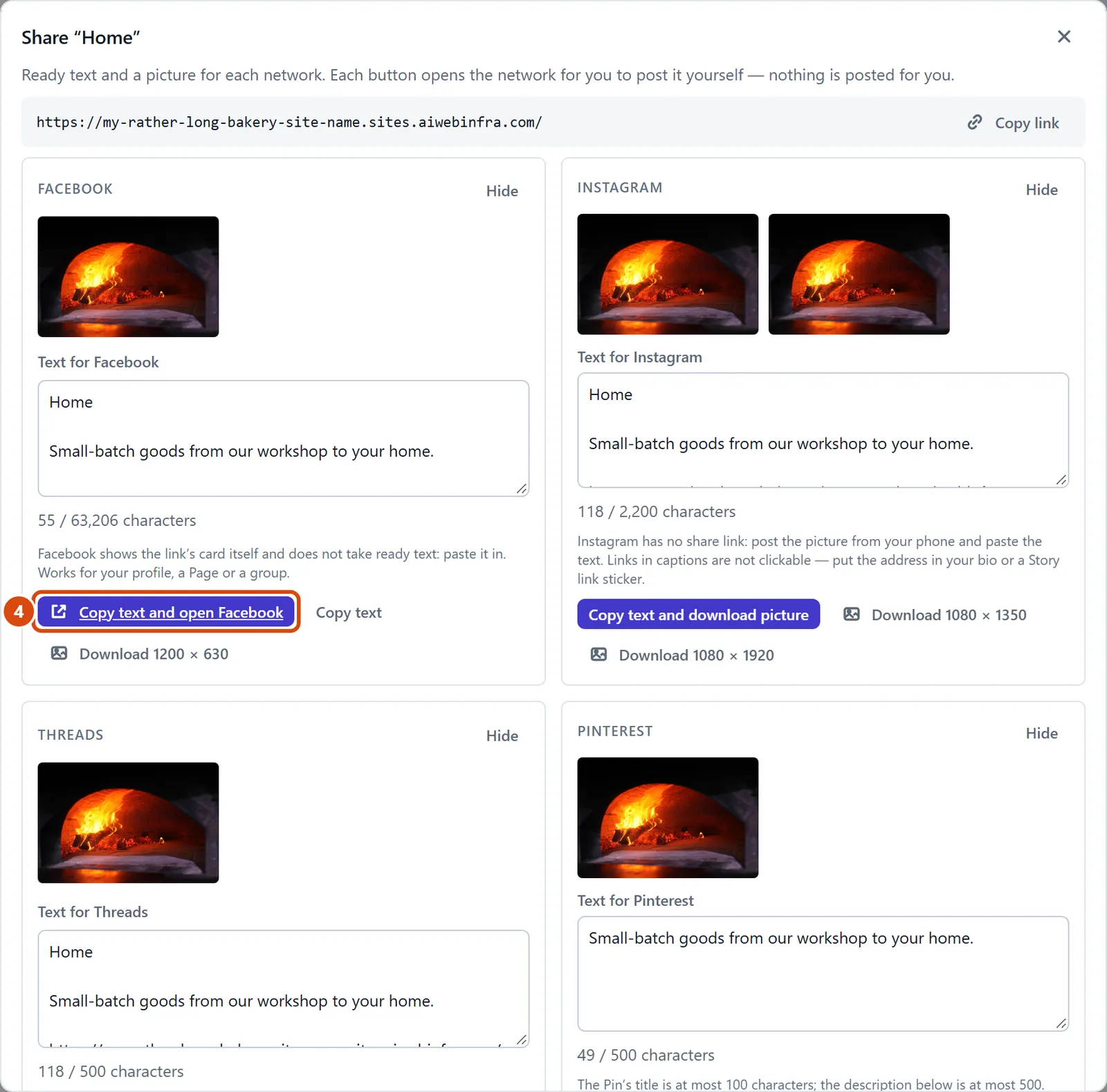Click the PINTEREST card heading
Screen dimensions: 1107x1092
[615, 731]
